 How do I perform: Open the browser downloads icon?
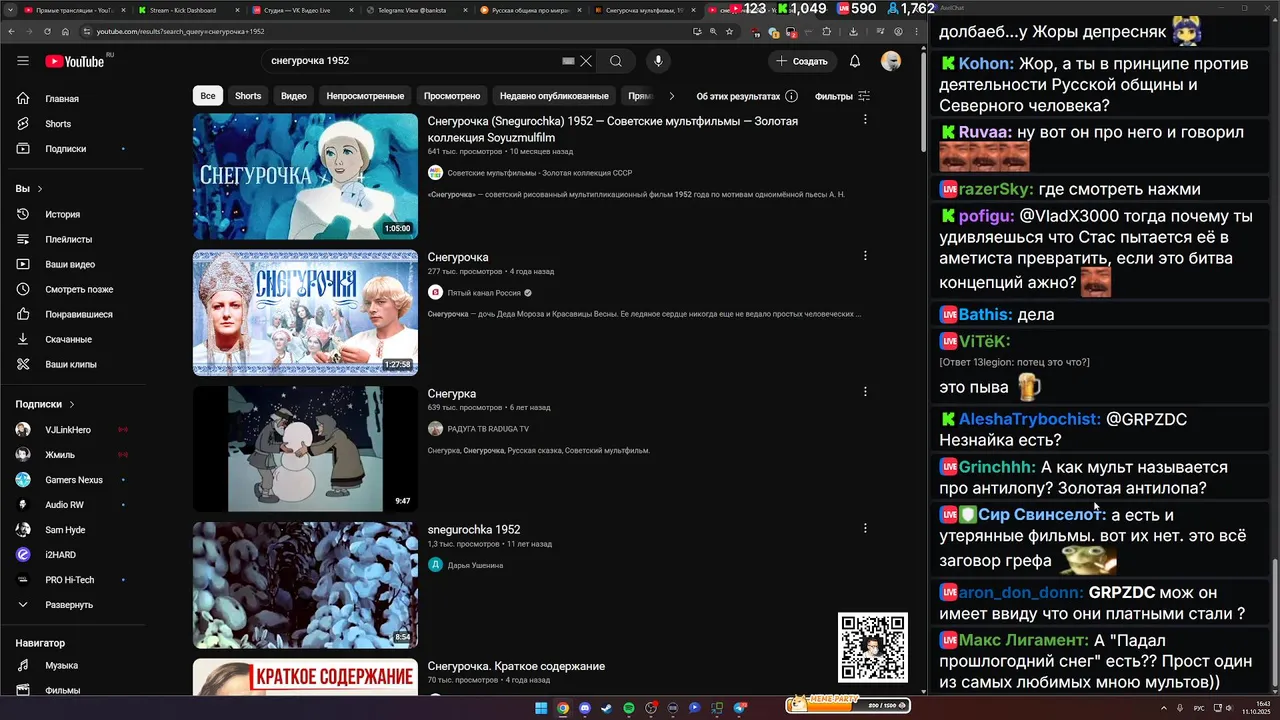click(853, 32)
